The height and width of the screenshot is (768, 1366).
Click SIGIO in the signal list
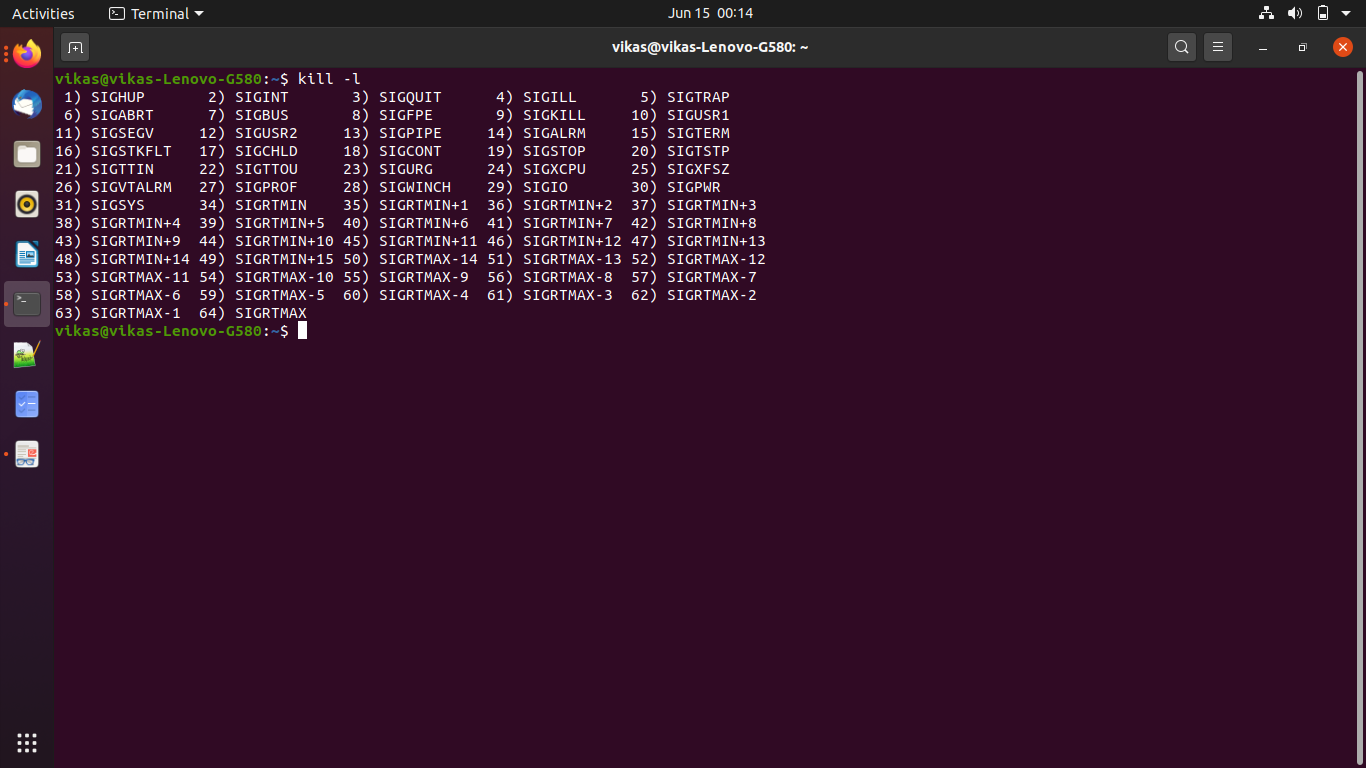[x=545, y=187]
